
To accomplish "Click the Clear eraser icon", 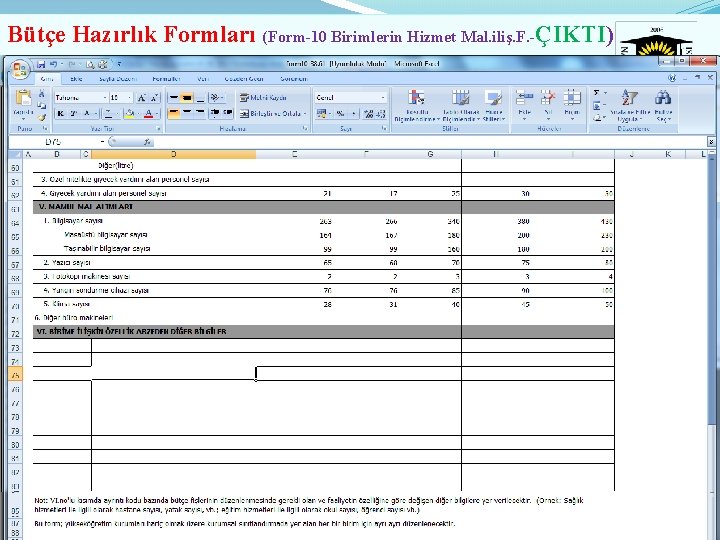I will 599,118.
